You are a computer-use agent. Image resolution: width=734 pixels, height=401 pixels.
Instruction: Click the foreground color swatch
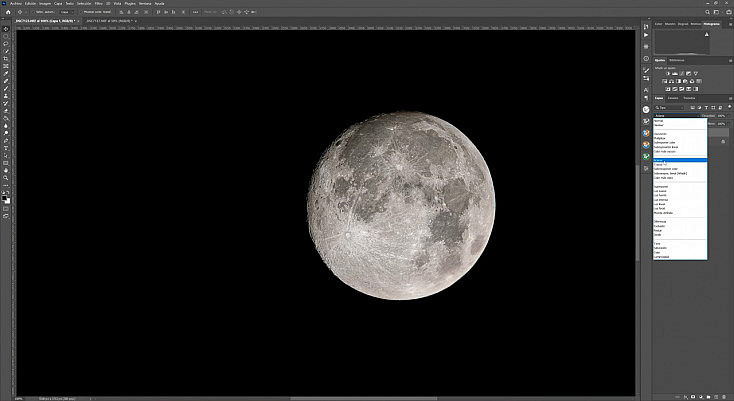pos(5,198)
